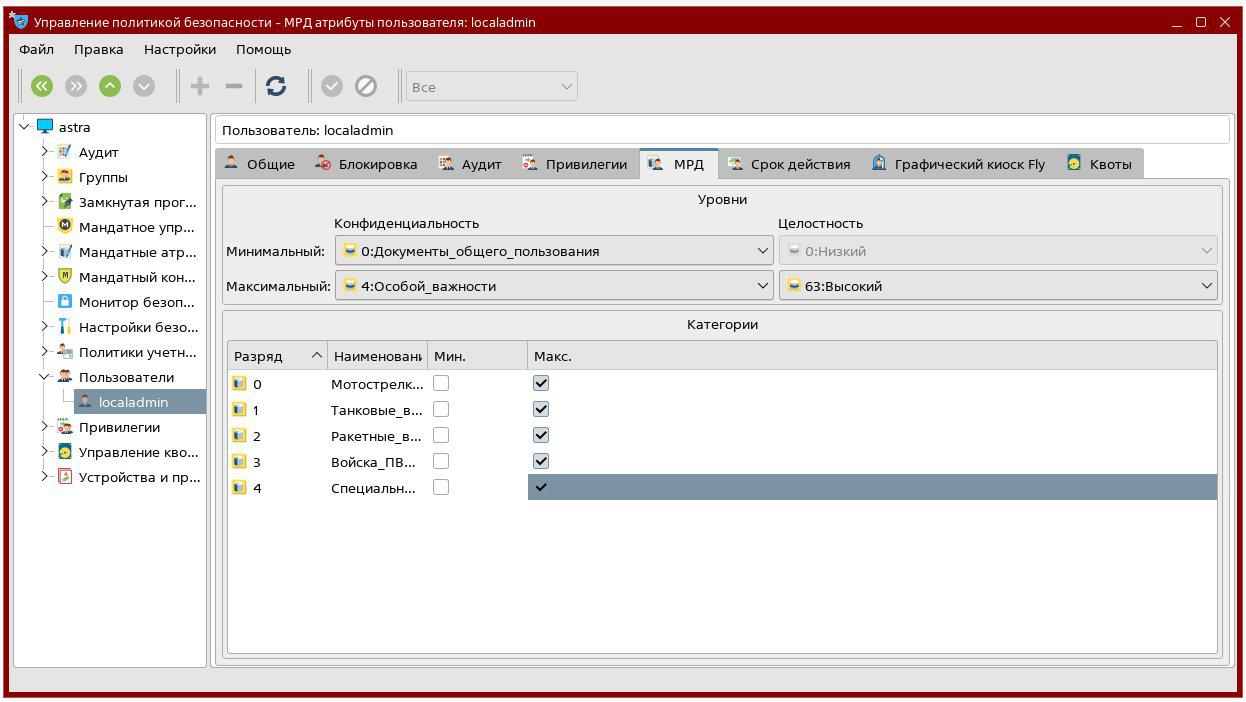Click the green double-left arrow navigation icon
Viewport: 1246px width, 702px height.
click(41, 87)
